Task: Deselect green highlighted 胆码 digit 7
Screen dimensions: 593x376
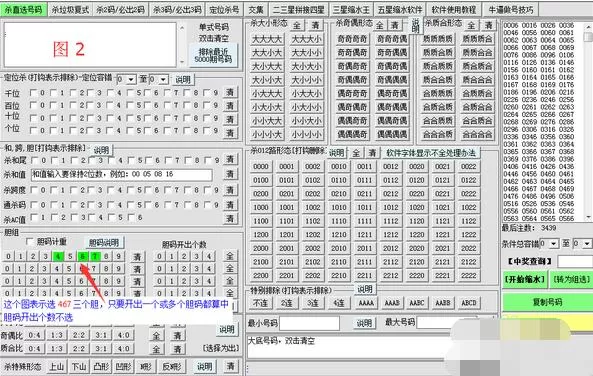Action: (95, 256)
